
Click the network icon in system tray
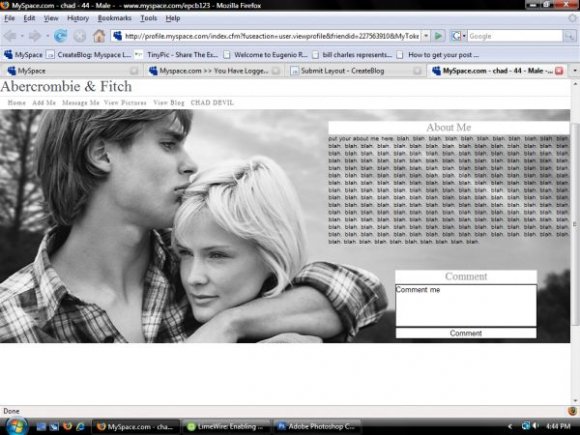pyautogui.click(x=525, y=426)
